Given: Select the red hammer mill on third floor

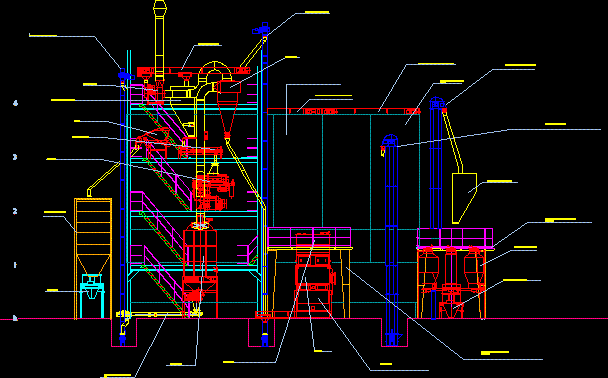Looking at the screenshot, I should [213, 192].
